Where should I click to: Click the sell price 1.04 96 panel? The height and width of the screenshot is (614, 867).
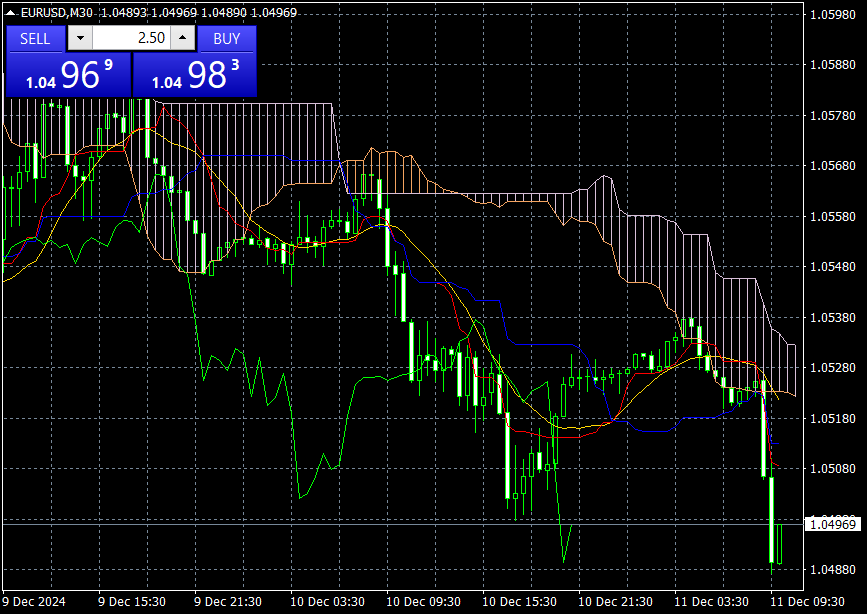[69, 75]
